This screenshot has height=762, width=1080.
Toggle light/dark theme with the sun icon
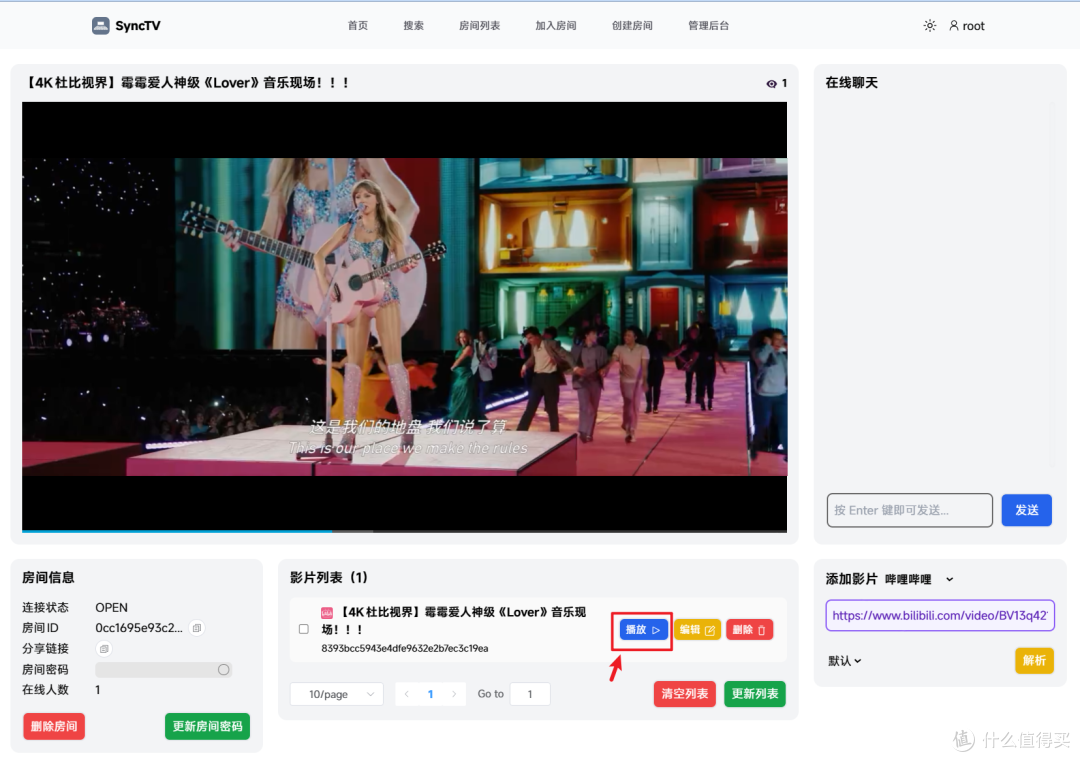(929, 25)
